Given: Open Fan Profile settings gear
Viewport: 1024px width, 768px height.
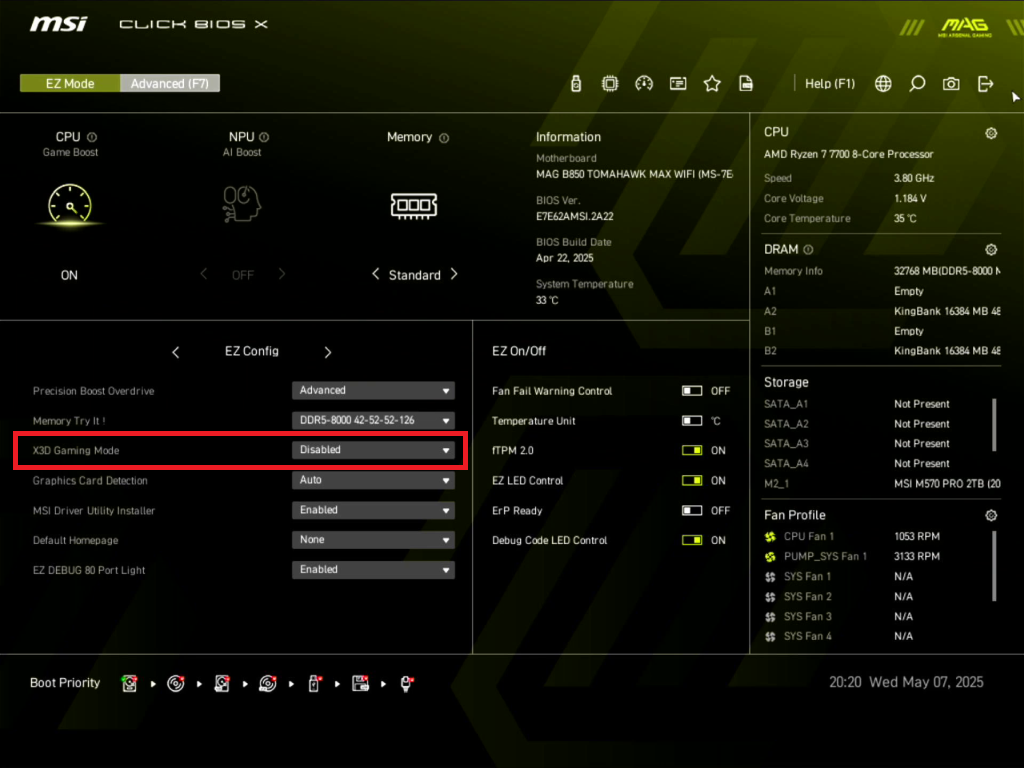Looking at the screenshot, I should pos(991,515).
